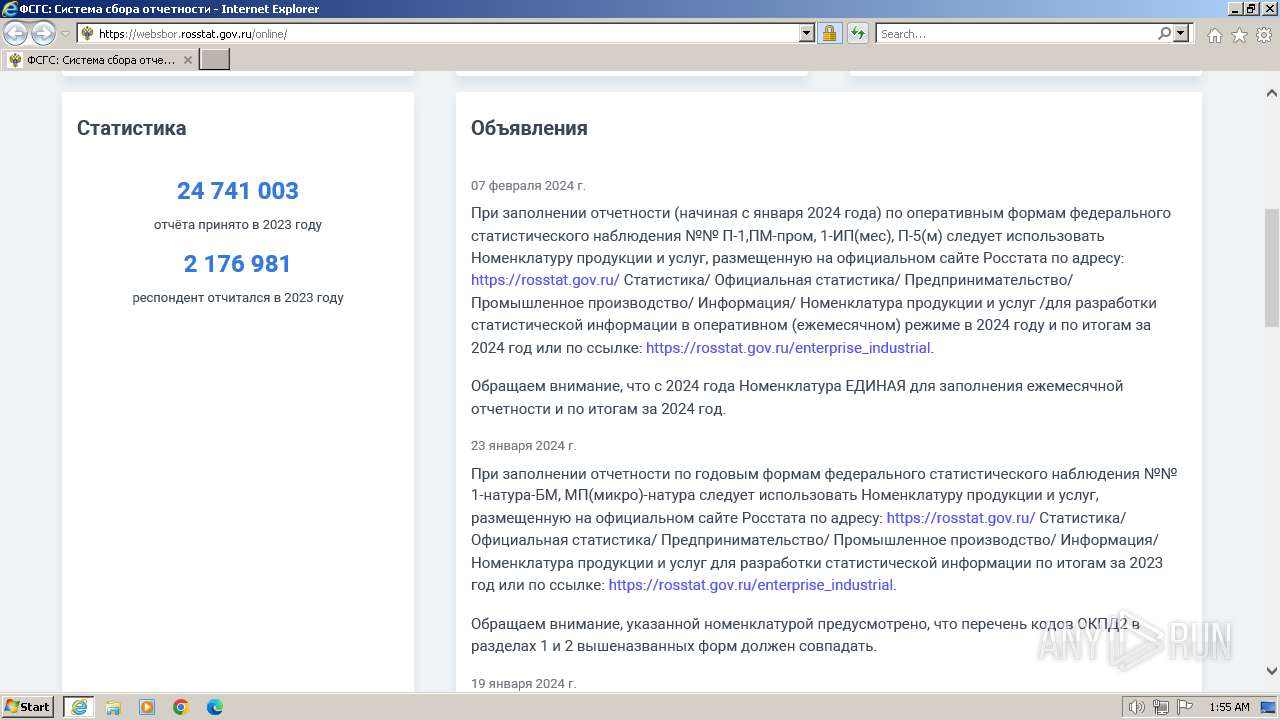Open enterprise_industrial link in 07 февраля announcement

click(788, 348)
